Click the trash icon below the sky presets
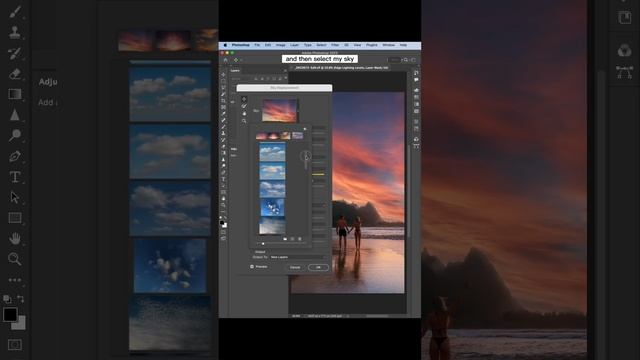The width and height of the screenshot is (640, 360). click(300, 239)
